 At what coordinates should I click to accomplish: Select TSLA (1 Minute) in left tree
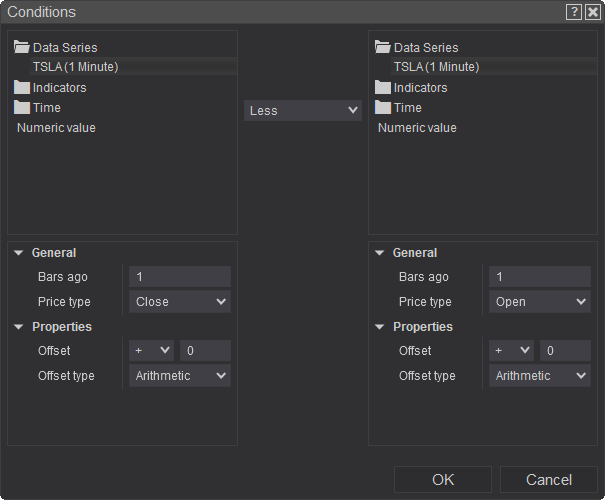(x=76, y=67)
